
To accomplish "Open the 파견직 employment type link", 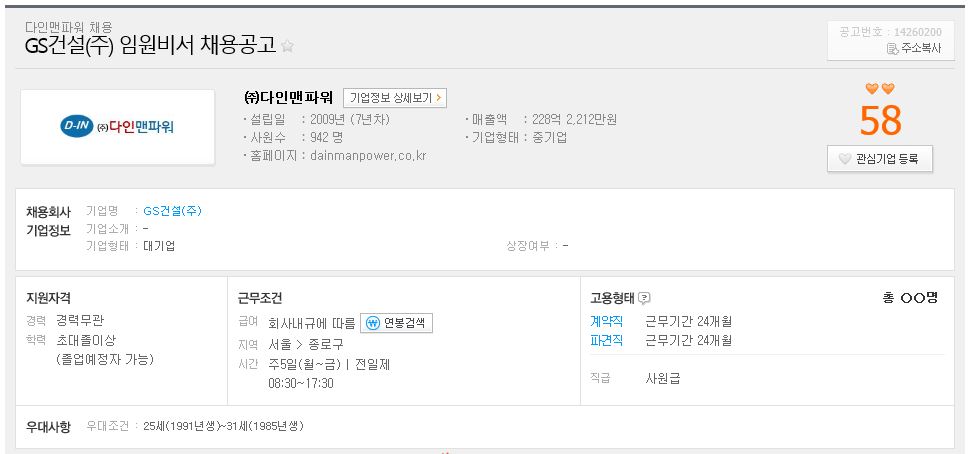I will (x=606, y=340).
